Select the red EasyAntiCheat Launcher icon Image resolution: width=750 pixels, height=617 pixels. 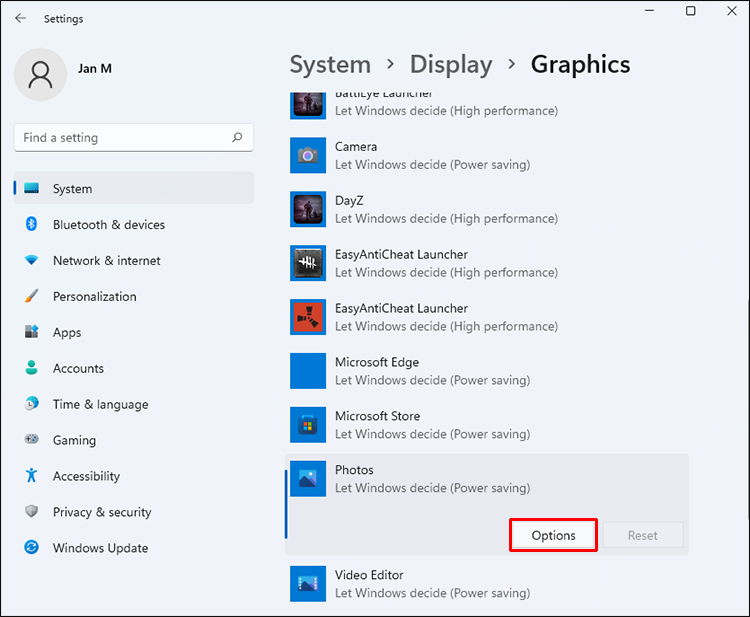click(308, 317)
